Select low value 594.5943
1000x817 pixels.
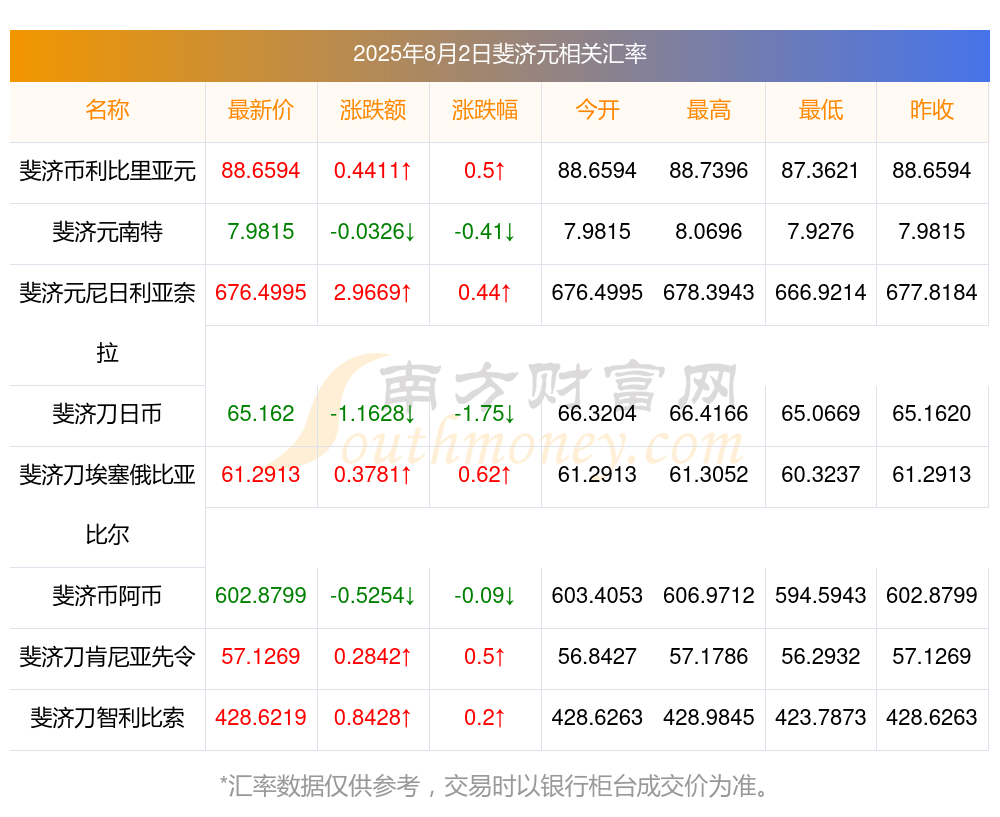[x=821, y=596]
